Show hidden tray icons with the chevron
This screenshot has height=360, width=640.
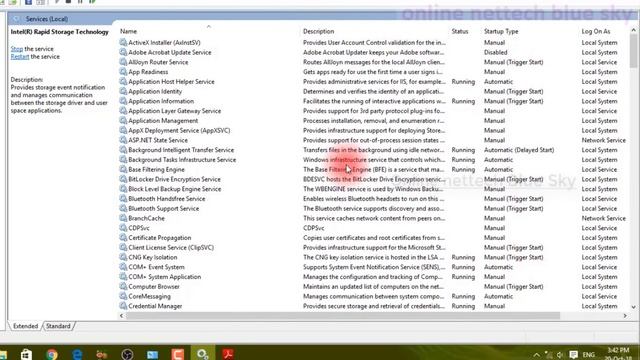coord(536,355)
